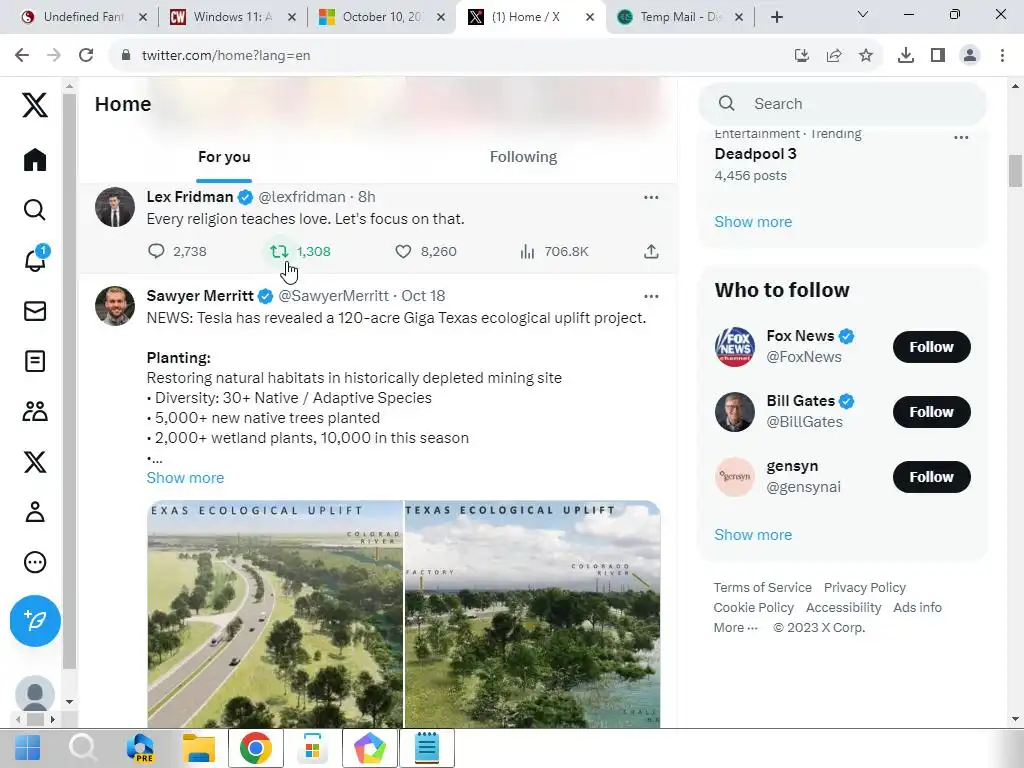Open a new browser tab
The width and height of the screenshot is (1024, 768).
(776, 17)
